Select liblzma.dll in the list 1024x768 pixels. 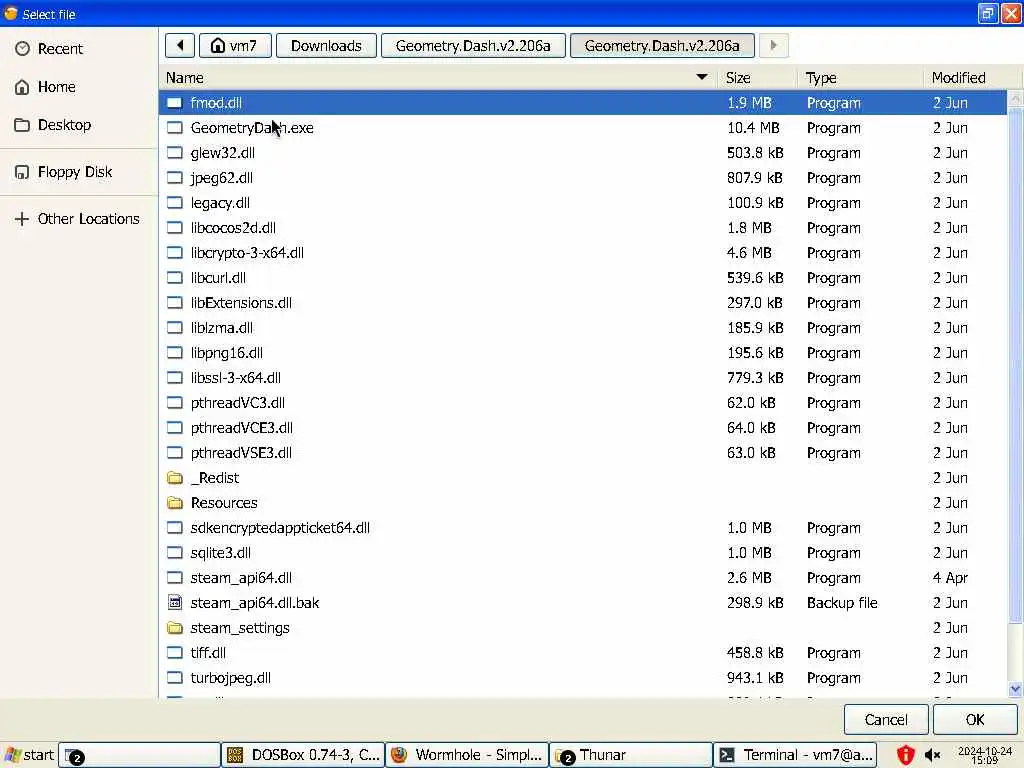[583, 328]
